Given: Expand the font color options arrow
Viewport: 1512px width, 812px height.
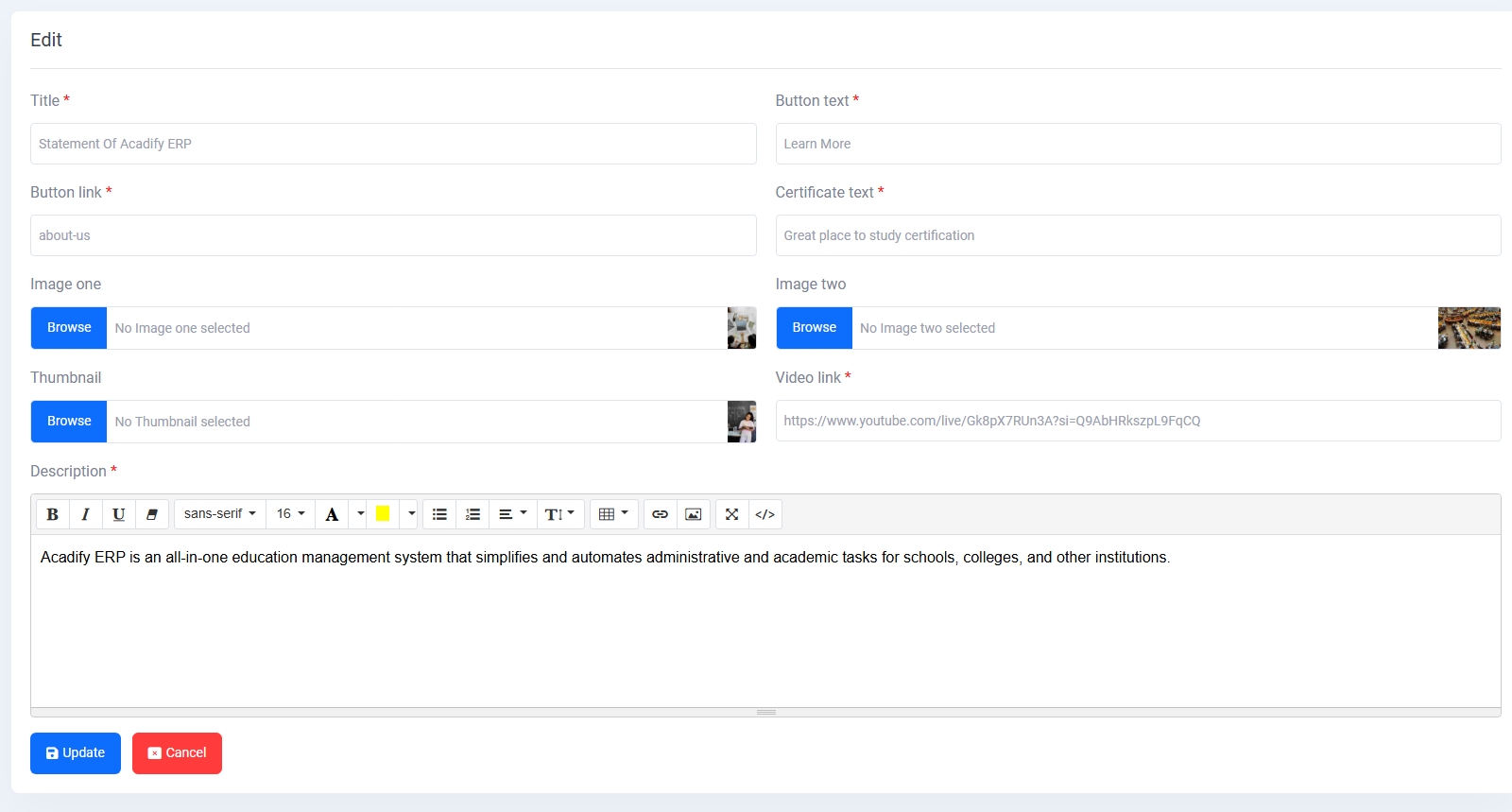Looking at the screenshot, I should (x=360, y=514).
